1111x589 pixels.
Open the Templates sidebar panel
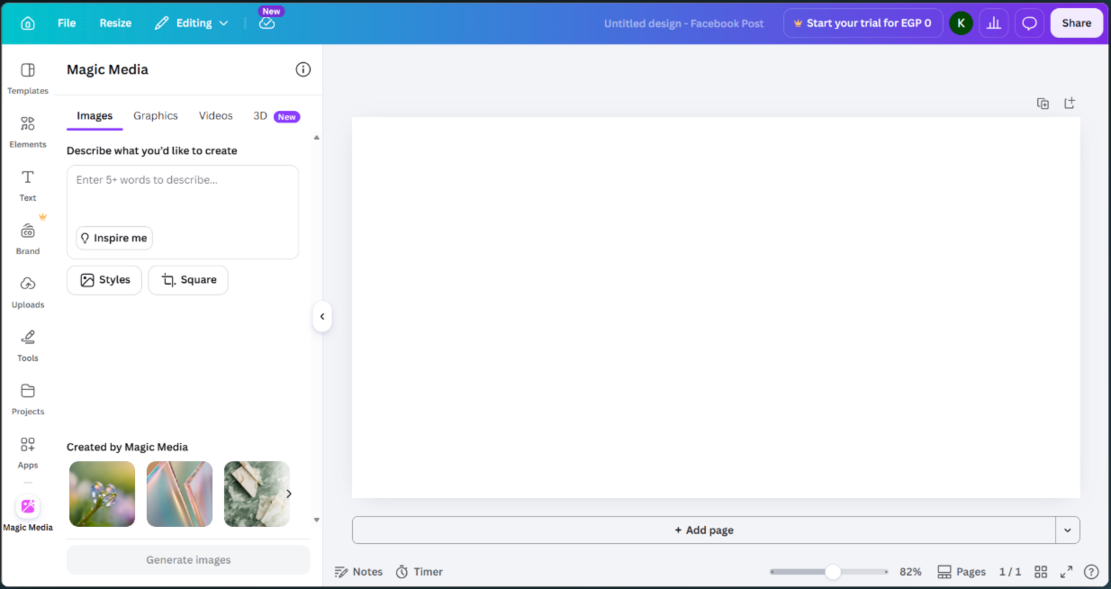28,78
